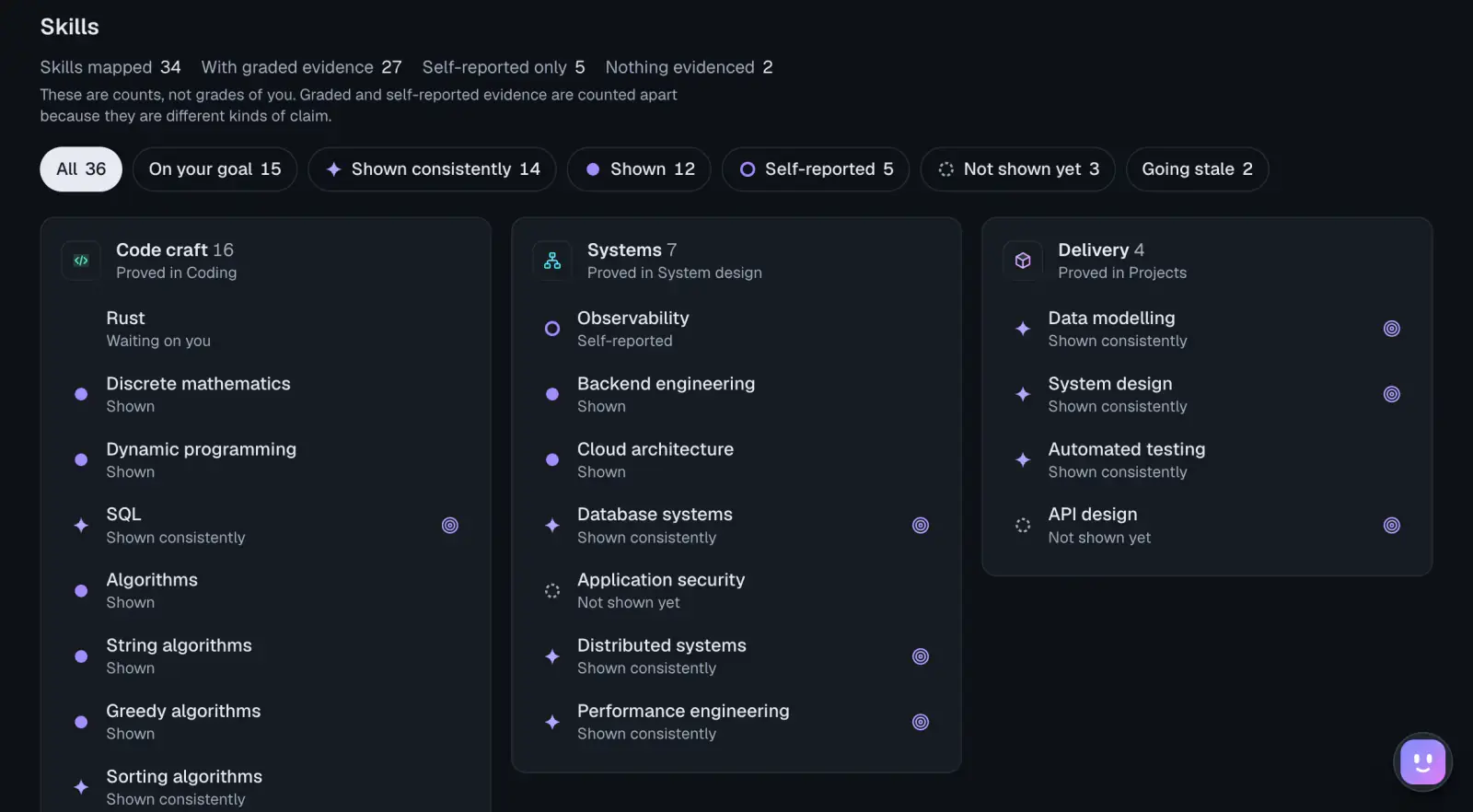This screenshot has height=812, width=1473.
Task: Click the Proved in Projects subtitle
Action: tap(1122, 273)
